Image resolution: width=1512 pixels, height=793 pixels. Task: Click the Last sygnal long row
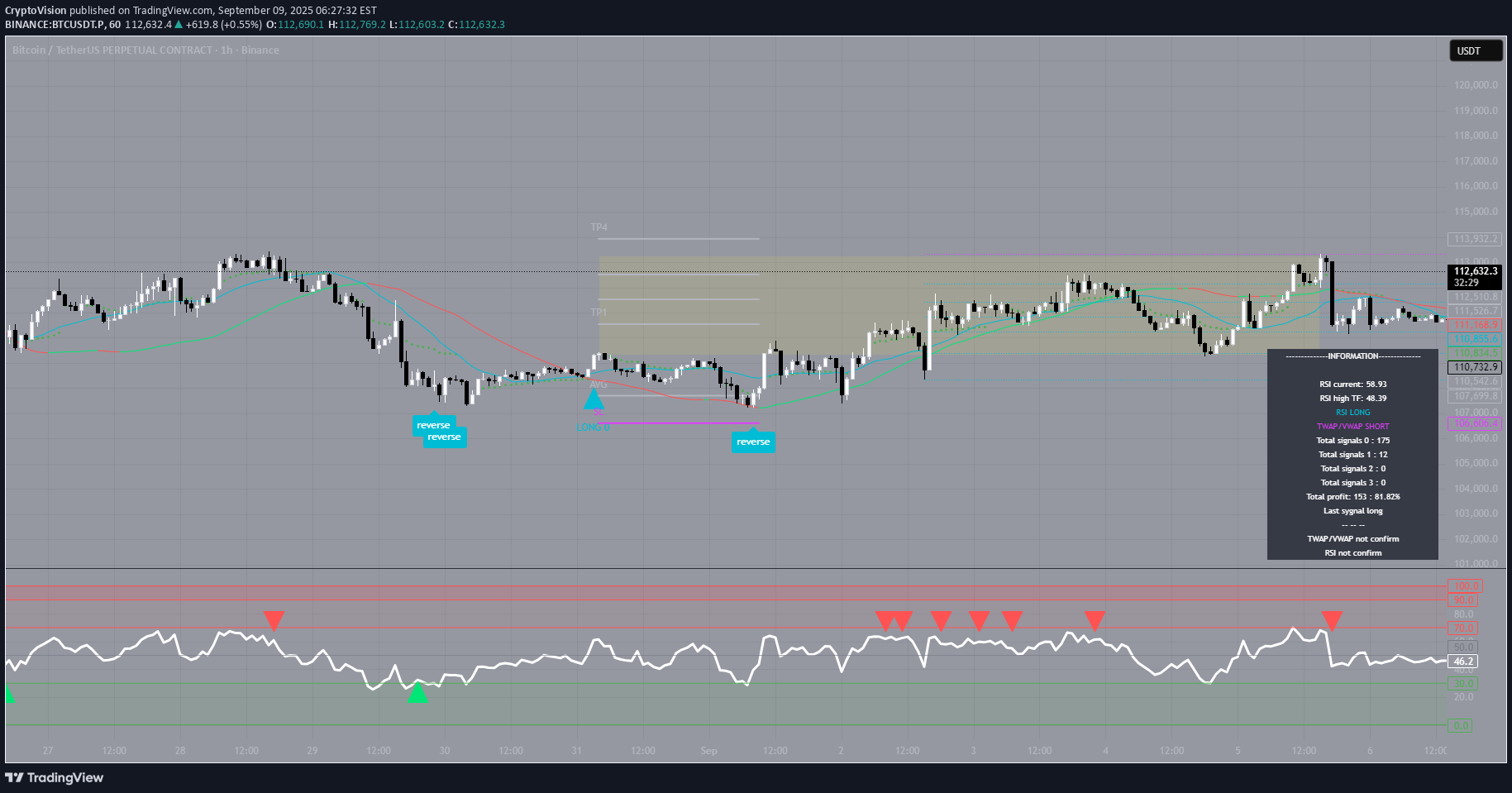(1353, 511)
